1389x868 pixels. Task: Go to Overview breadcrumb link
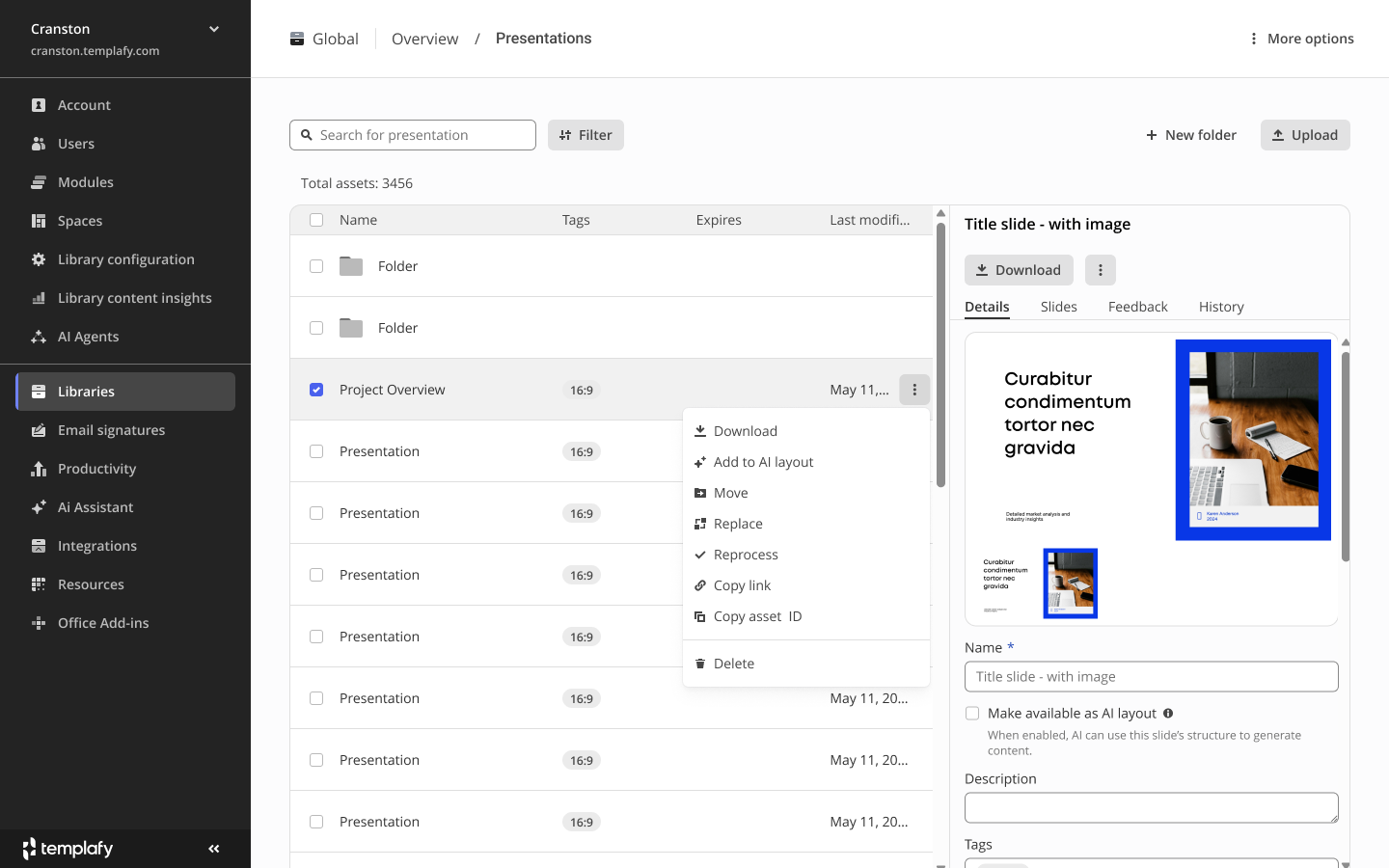(424, 39)
